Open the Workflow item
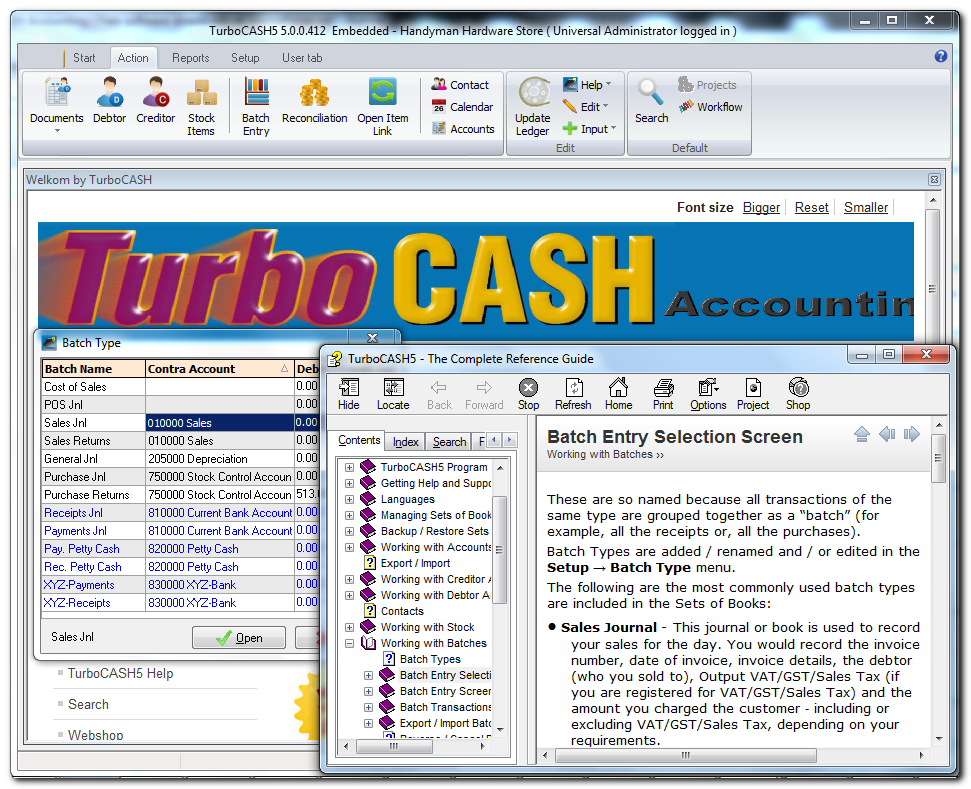 [710, 107]
